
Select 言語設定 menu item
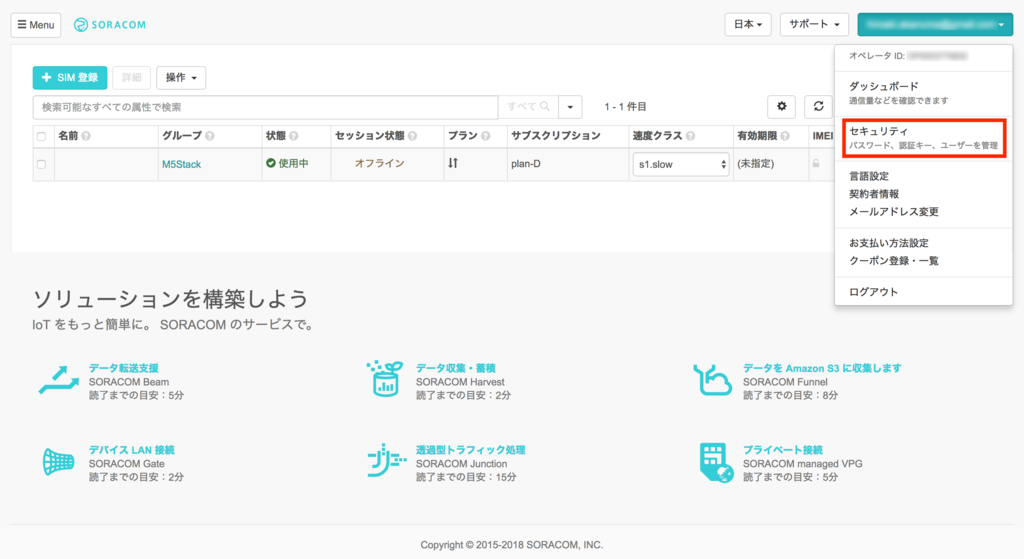869,176
